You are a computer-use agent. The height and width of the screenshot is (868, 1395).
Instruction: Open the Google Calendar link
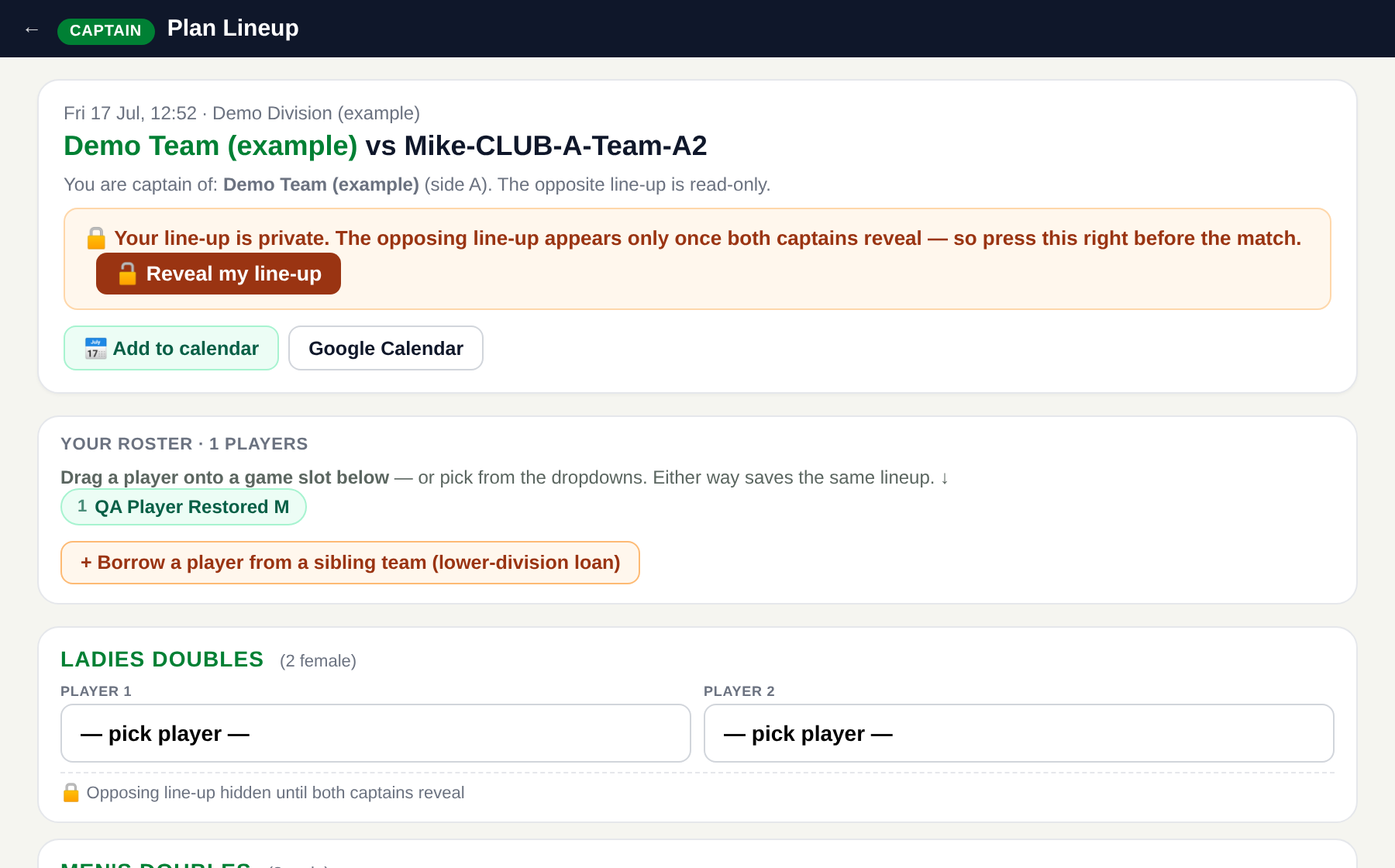386,348
